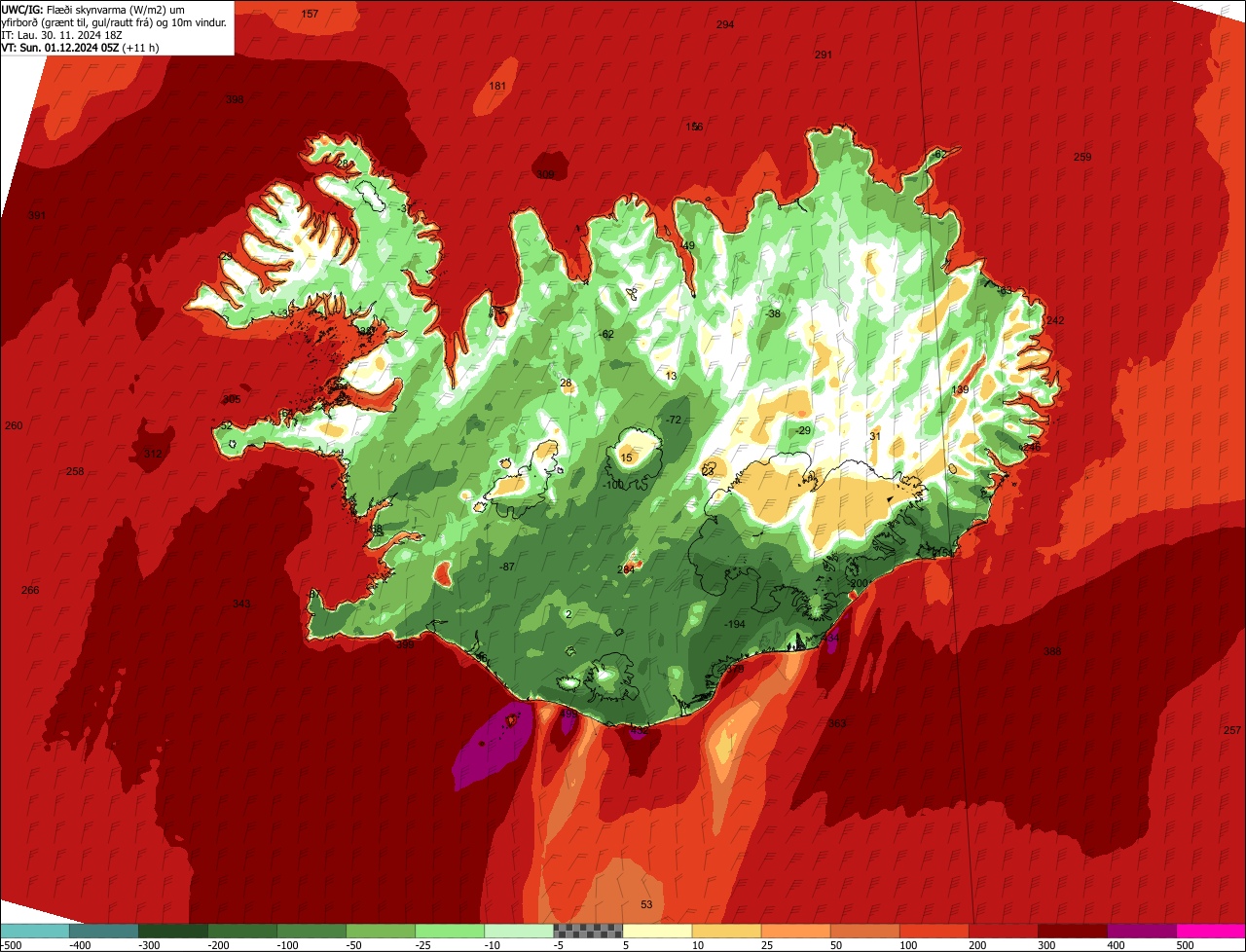Click the map value '-194'
Viewport: 1246px width, 952px height.
pos(735,624)
